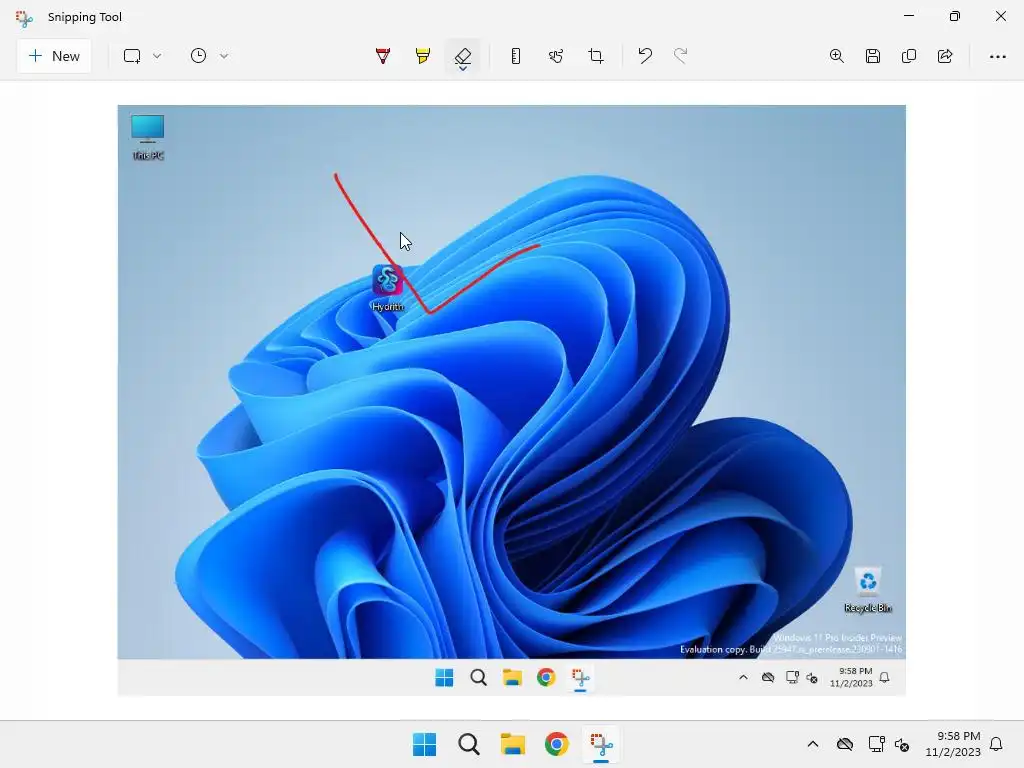Open taskbar Search
The image size is (1024, 768).
point(469,744)
